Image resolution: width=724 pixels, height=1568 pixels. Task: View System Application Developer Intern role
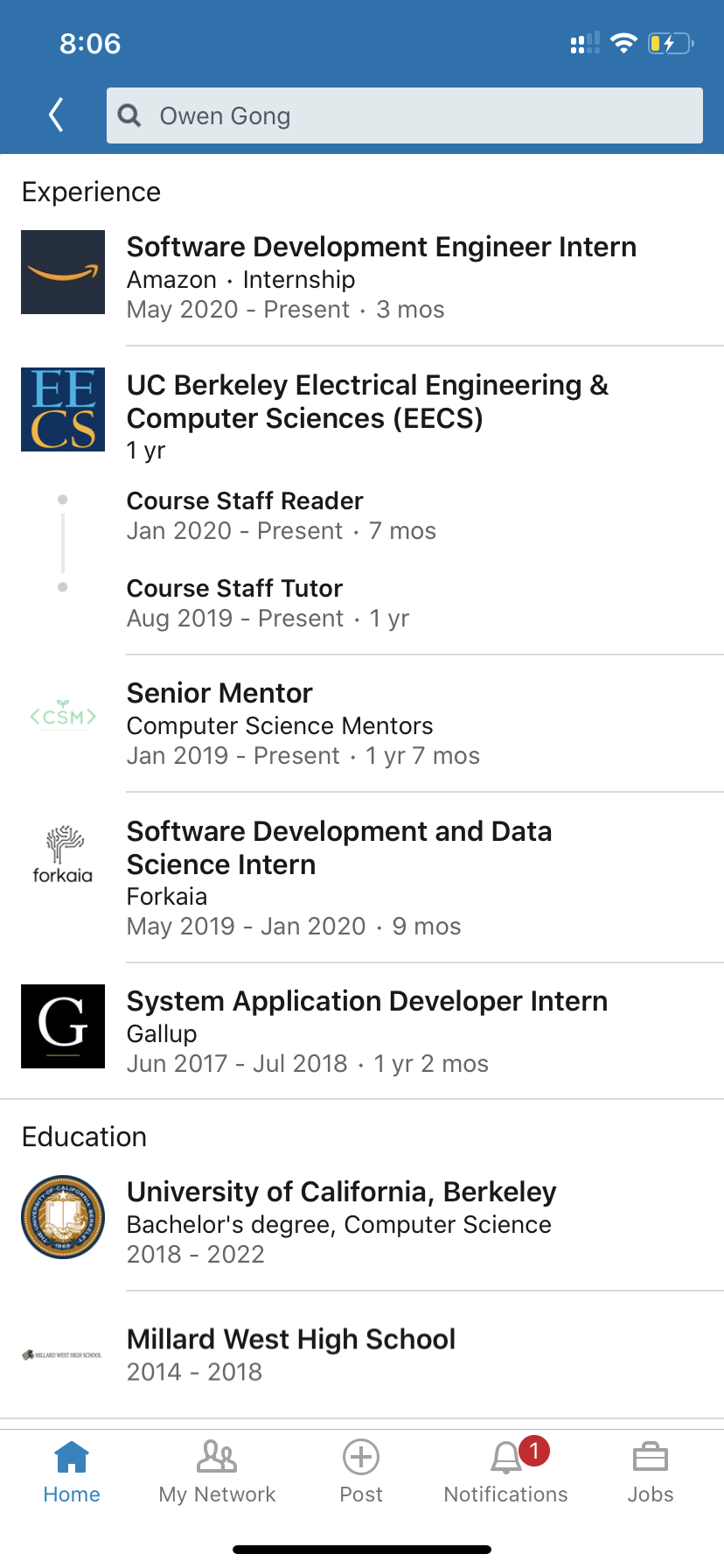pyautogui.click(x=367, y=1002)
